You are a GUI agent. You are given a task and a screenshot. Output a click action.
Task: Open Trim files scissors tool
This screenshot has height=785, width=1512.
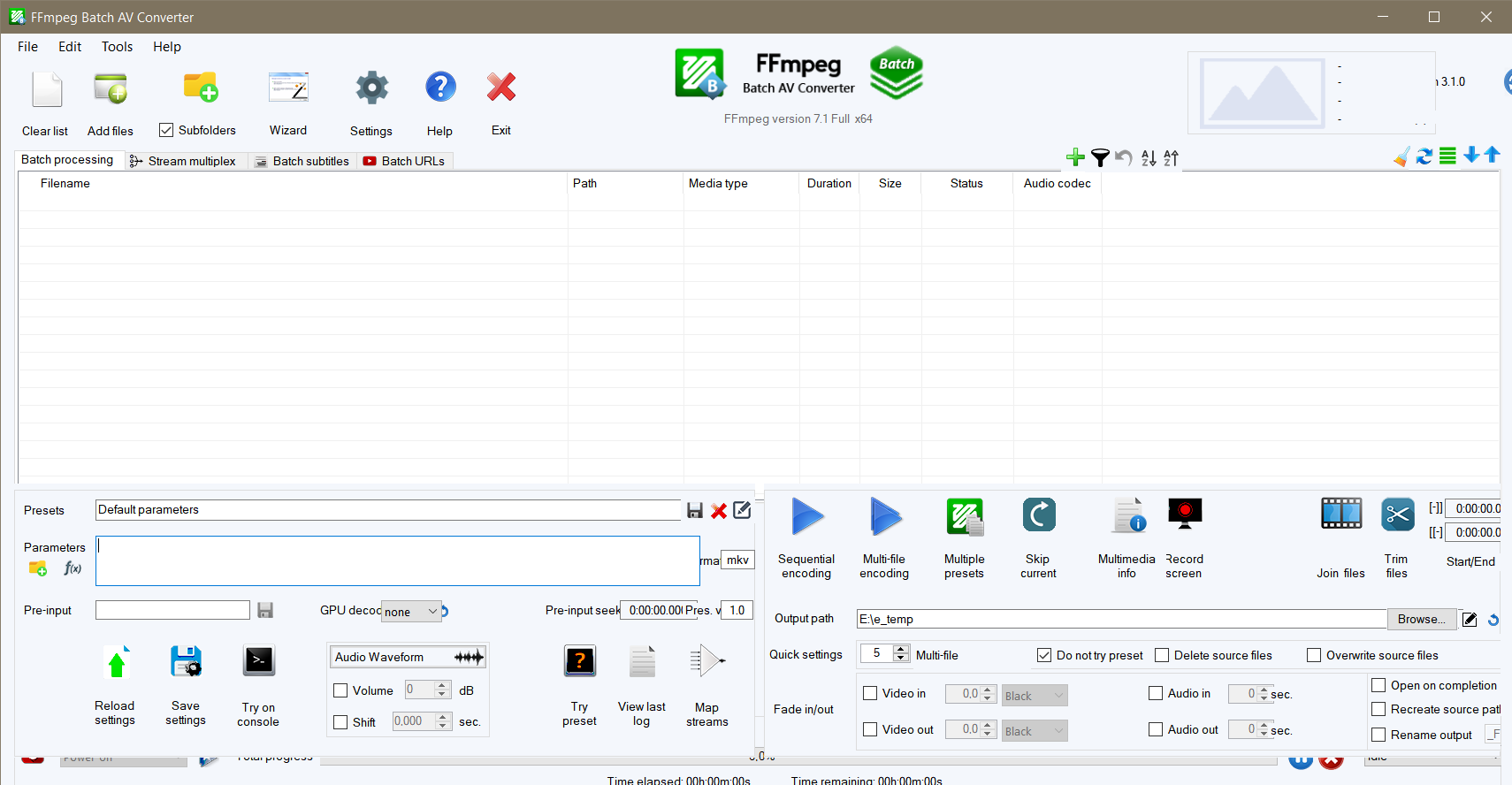pyautogui.click(x=1398, y=514)
